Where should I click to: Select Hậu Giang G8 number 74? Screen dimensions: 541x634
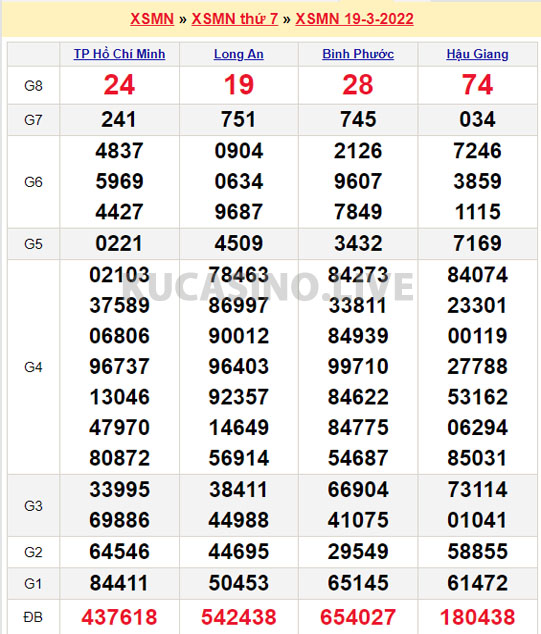[x=478, y=85]
